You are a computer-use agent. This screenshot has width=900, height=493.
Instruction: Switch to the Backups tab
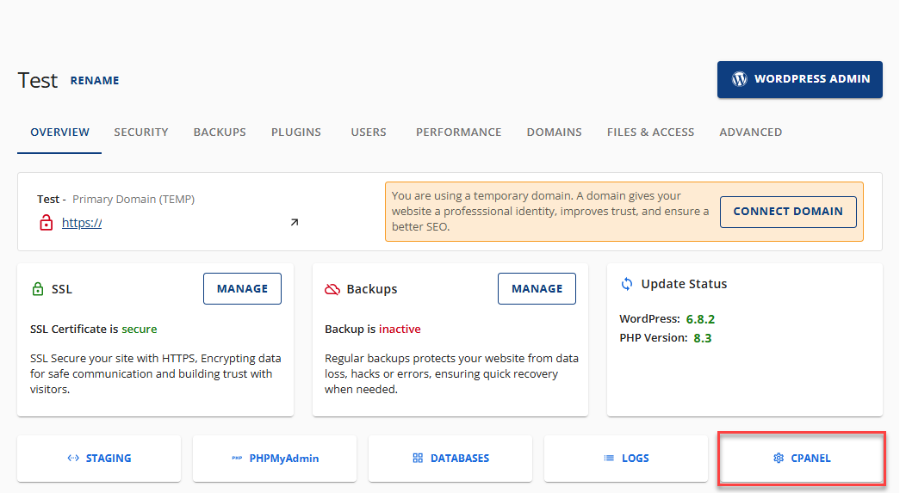tap(219, 132)
